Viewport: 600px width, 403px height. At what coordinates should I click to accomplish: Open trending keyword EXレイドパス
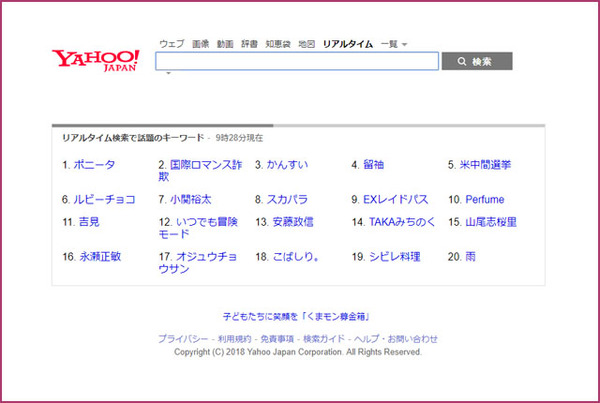click(x=395, y=199)
